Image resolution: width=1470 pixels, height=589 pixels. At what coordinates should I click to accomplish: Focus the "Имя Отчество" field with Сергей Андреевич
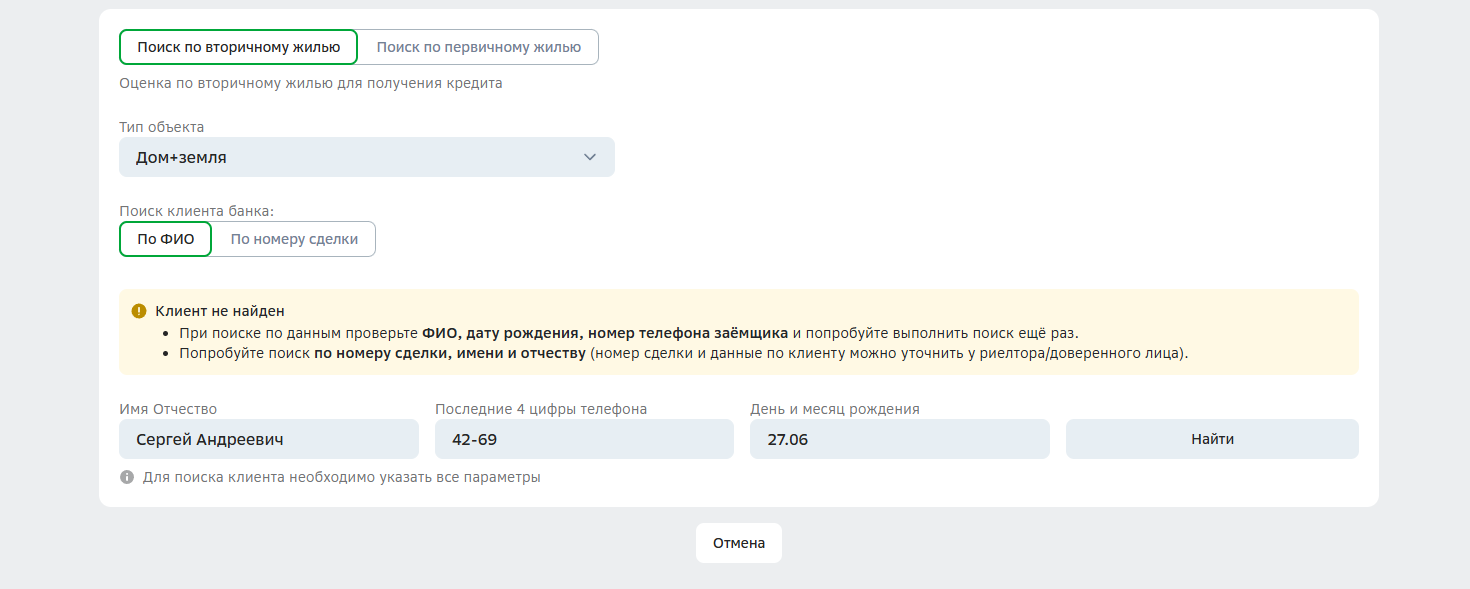tap(268, 439)
